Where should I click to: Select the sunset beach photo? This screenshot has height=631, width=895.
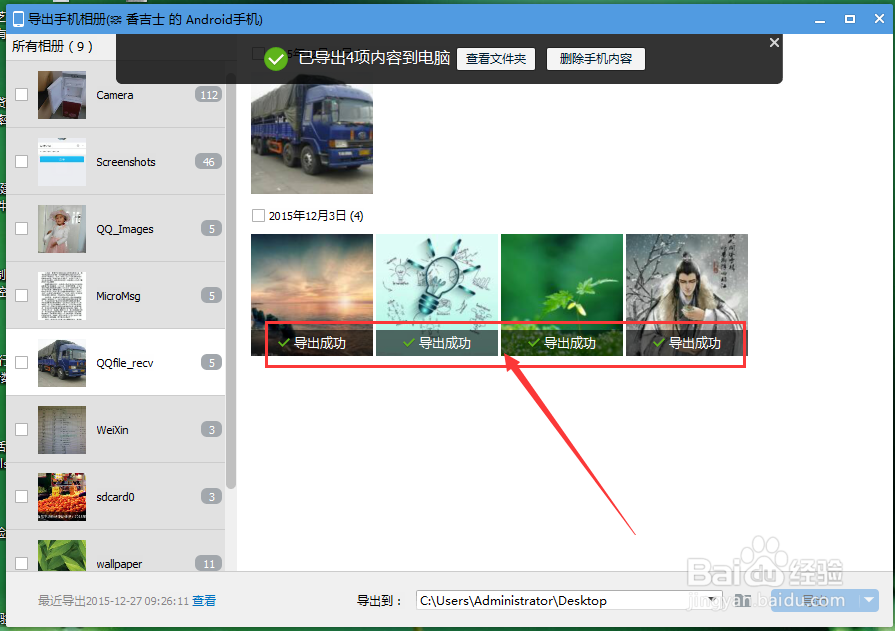point(312,295)
